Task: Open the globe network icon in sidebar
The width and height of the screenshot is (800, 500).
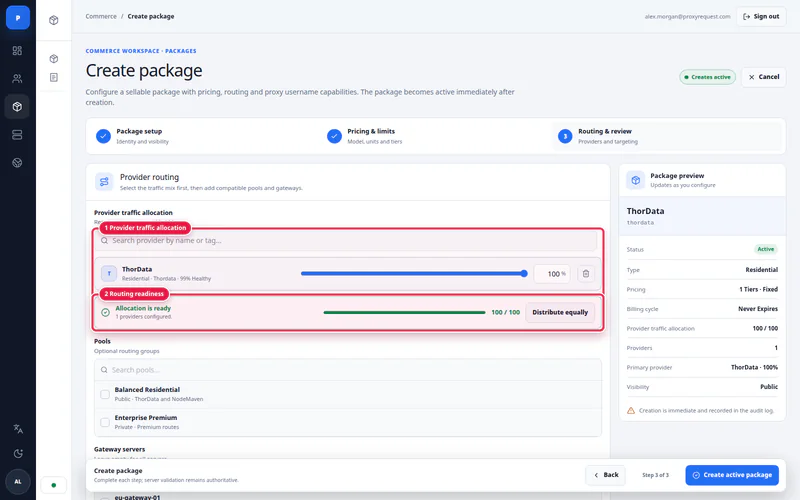Action: click(17, 163)
